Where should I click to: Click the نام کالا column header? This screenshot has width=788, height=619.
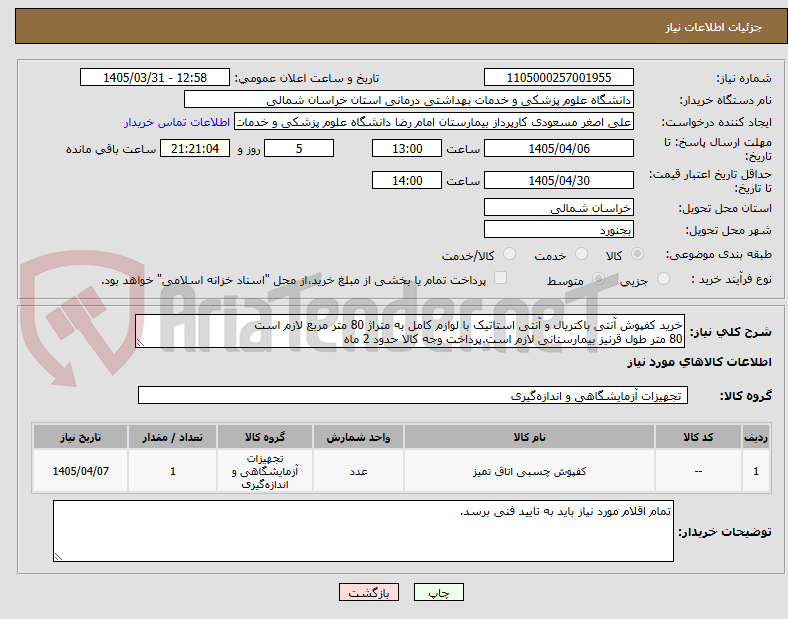coord(529,437)
